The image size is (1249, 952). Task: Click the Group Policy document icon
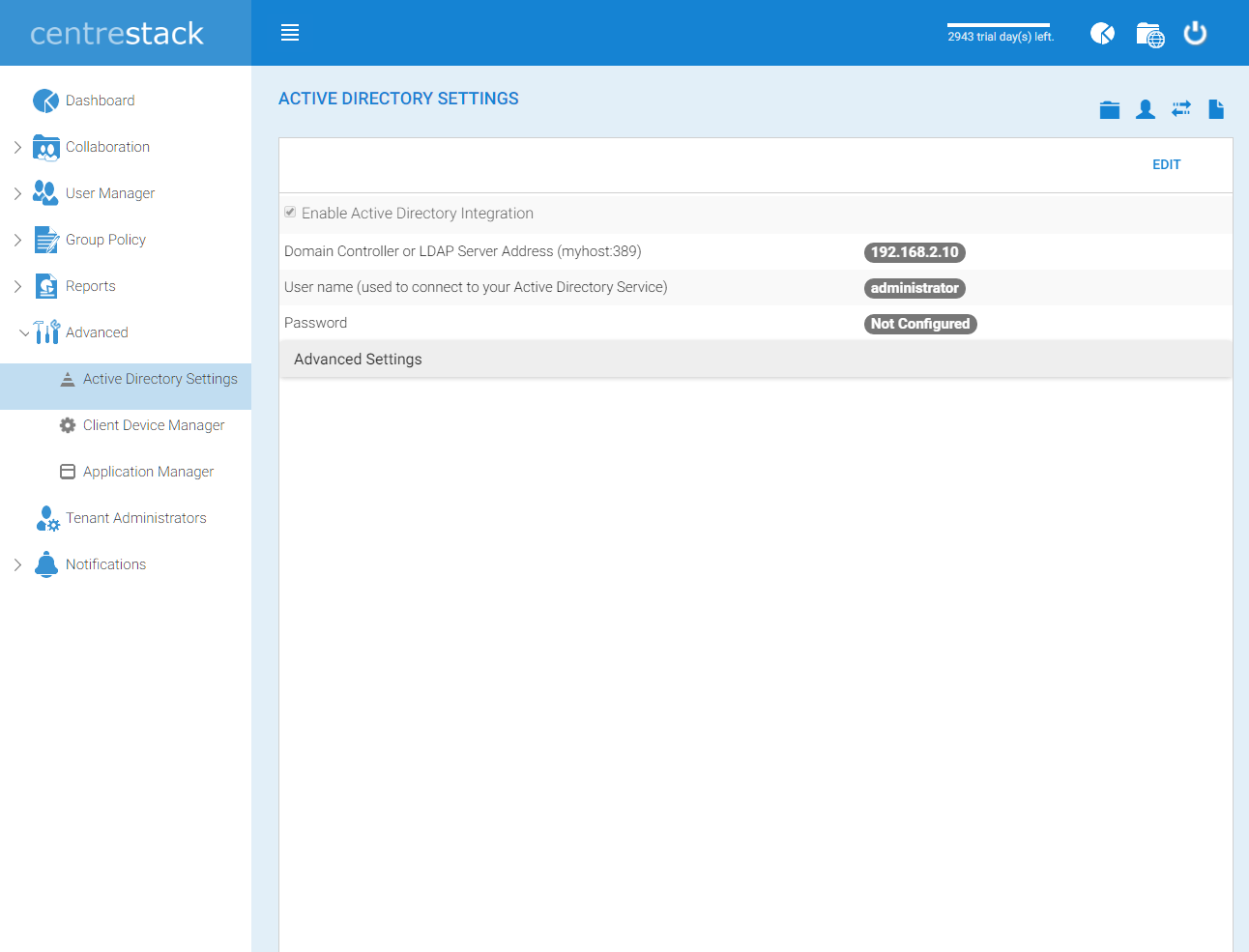point(46,240)
